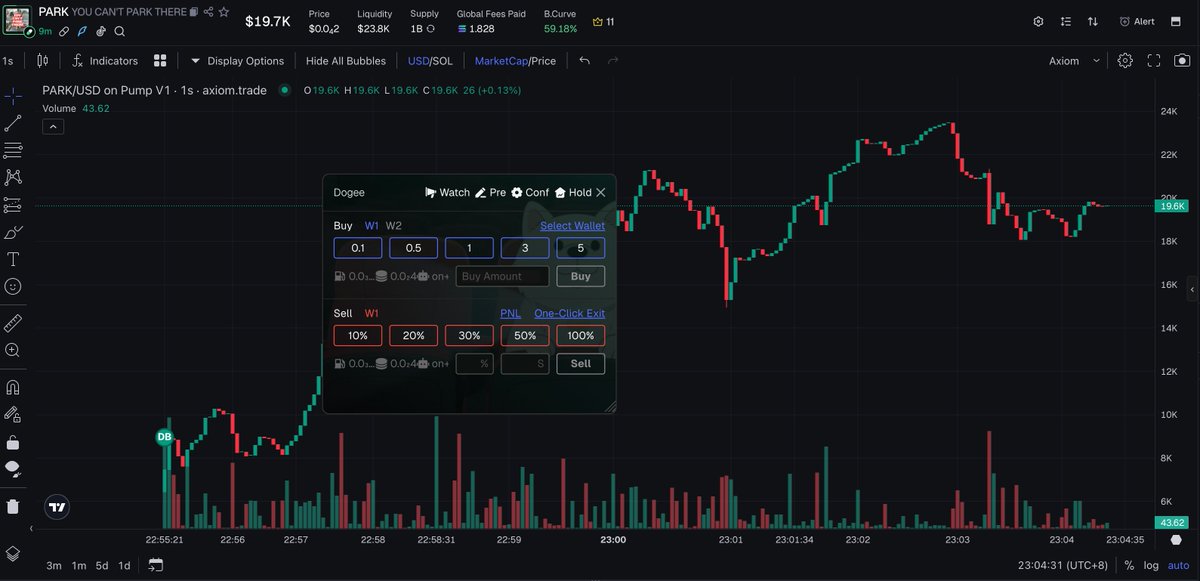Screen dimensions: 1200x581
Task: Open the Indicators menu
Action: point(104,61)
